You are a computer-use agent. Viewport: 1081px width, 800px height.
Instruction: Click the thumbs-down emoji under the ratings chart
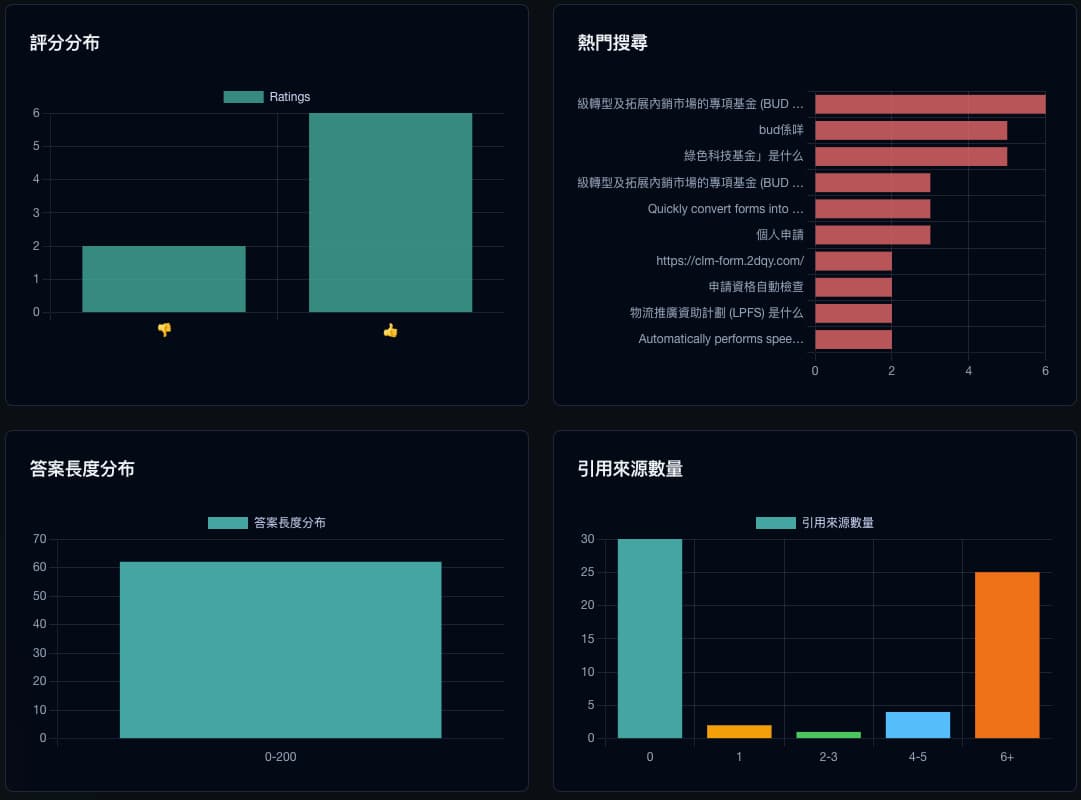click(164, 330)
